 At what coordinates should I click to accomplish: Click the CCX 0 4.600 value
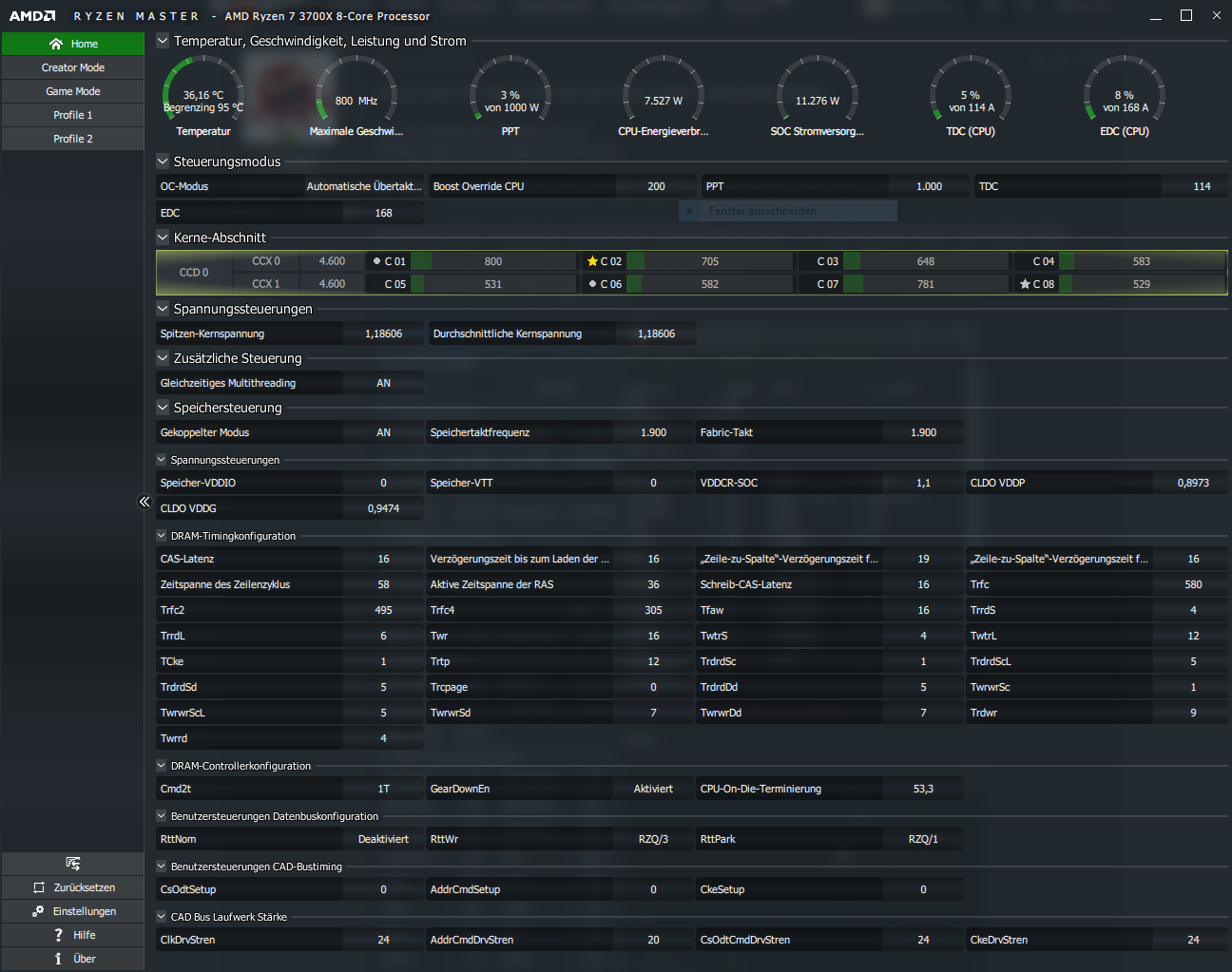tap(332, 261)
